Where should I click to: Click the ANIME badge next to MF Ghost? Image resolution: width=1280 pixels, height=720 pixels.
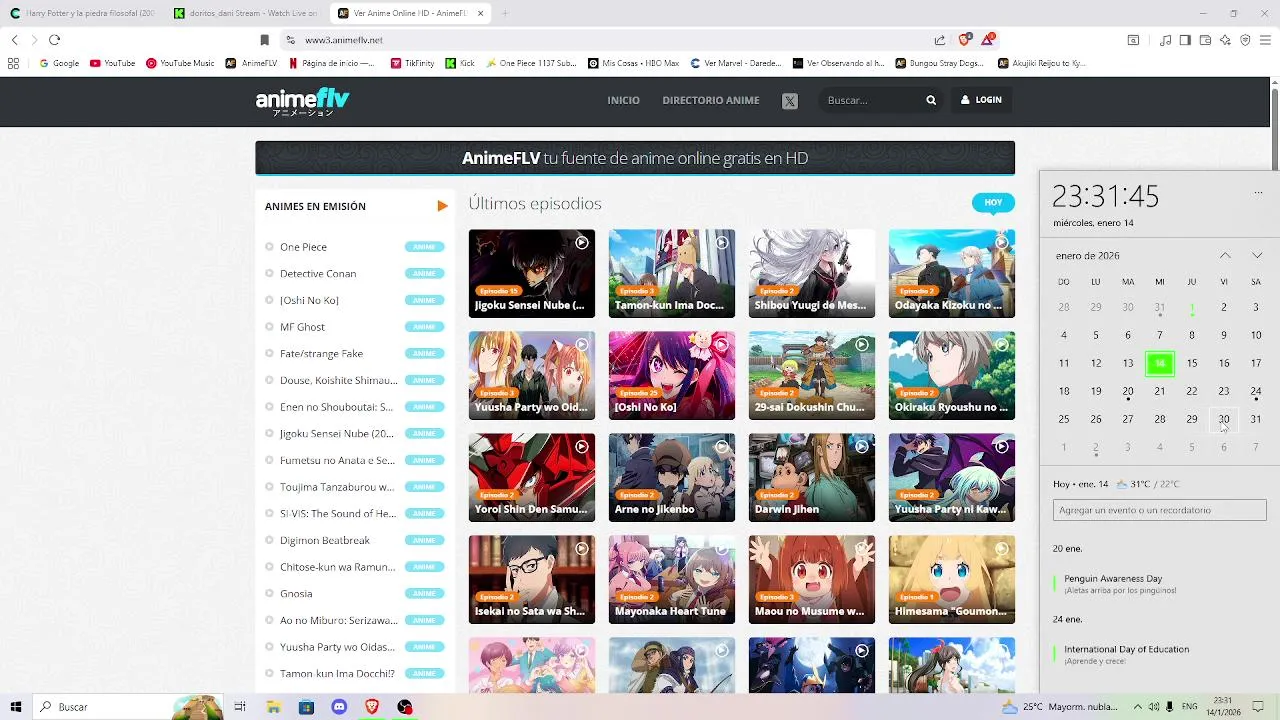point(424,327)
